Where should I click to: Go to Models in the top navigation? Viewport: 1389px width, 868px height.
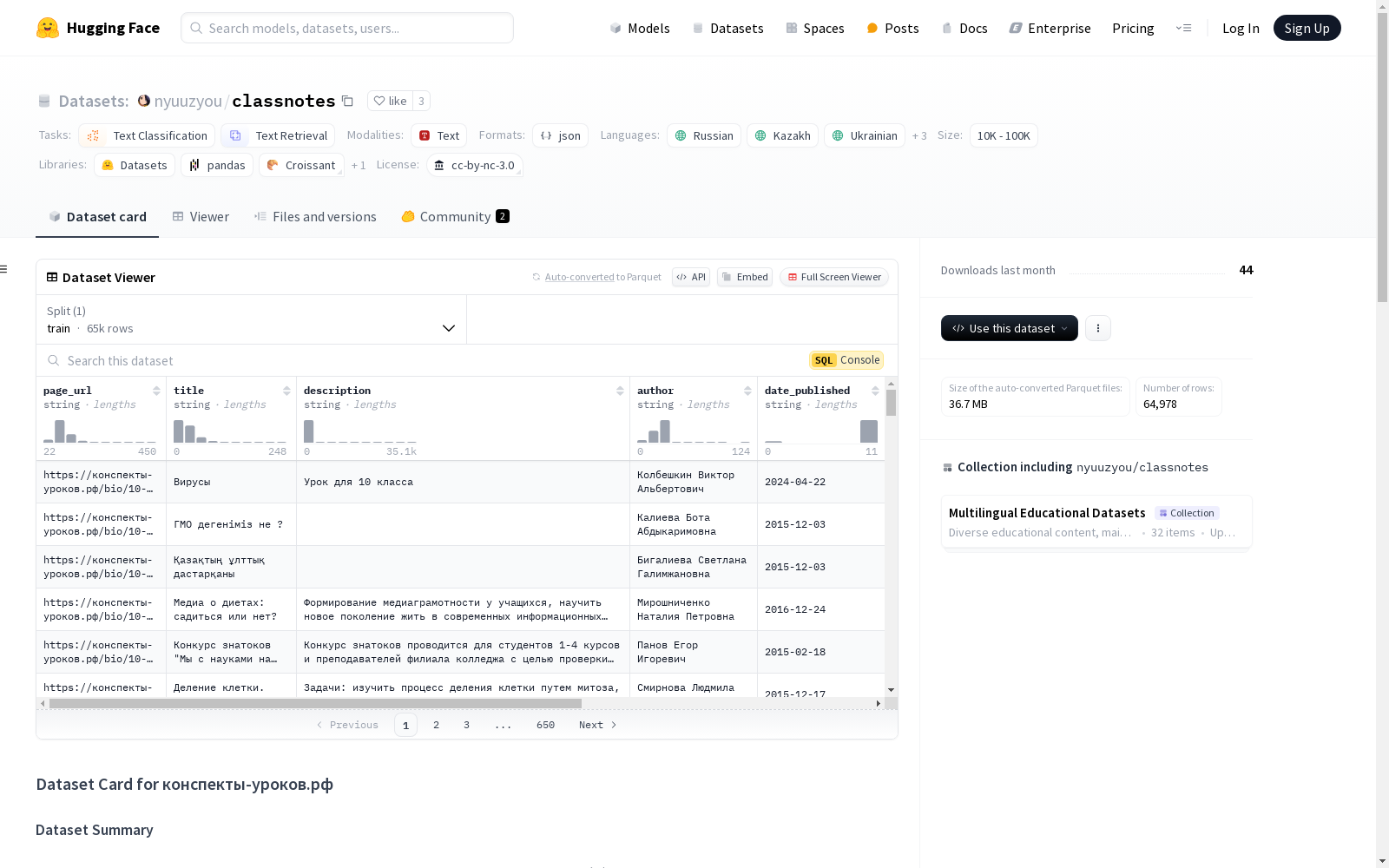pos(640,28)
